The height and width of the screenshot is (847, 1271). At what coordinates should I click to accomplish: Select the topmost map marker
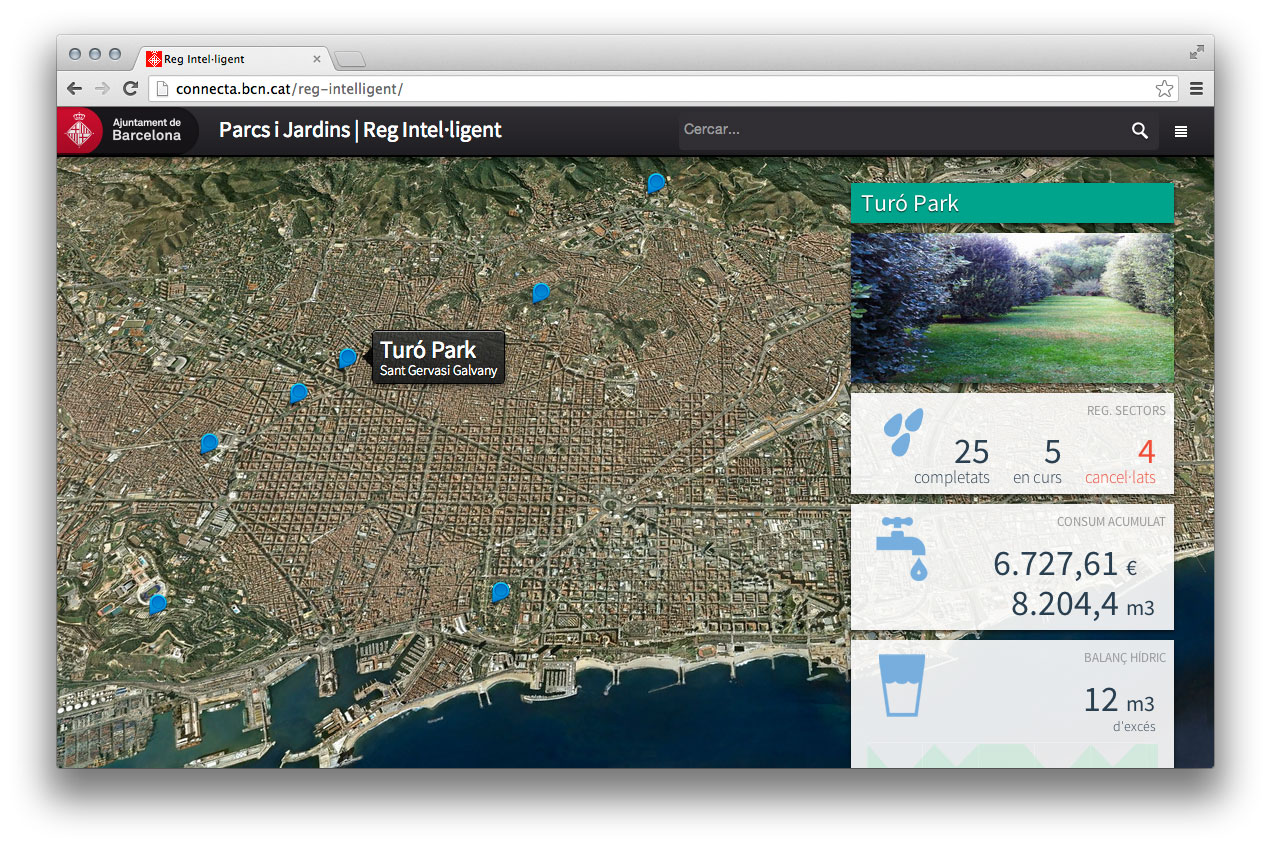tap(655, 183)
